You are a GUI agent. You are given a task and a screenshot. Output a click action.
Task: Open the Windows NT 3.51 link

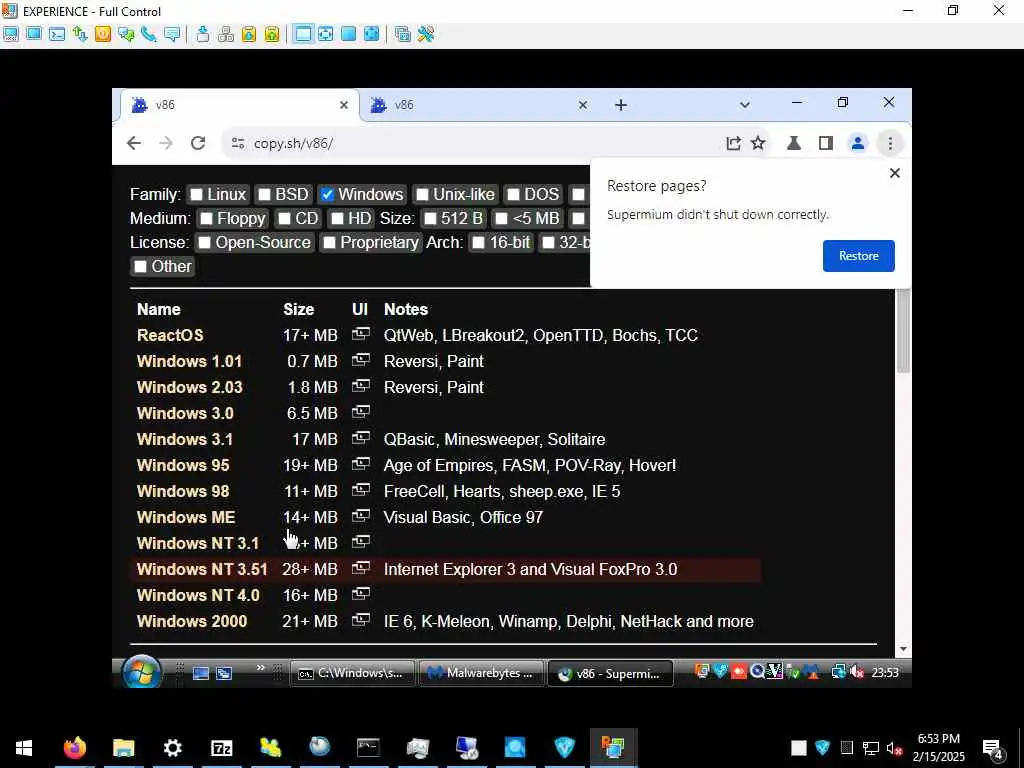[202, 569]
